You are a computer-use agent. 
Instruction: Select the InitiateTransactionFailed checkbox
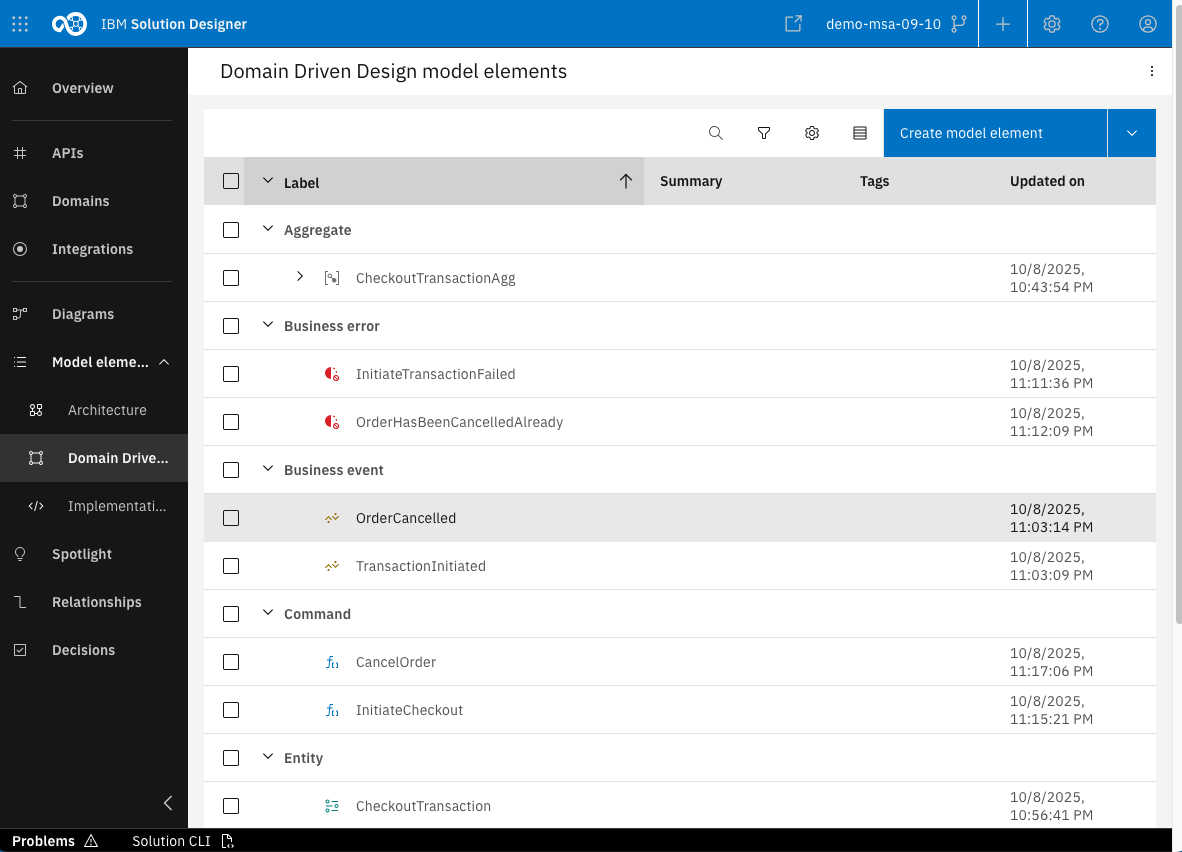231,374
